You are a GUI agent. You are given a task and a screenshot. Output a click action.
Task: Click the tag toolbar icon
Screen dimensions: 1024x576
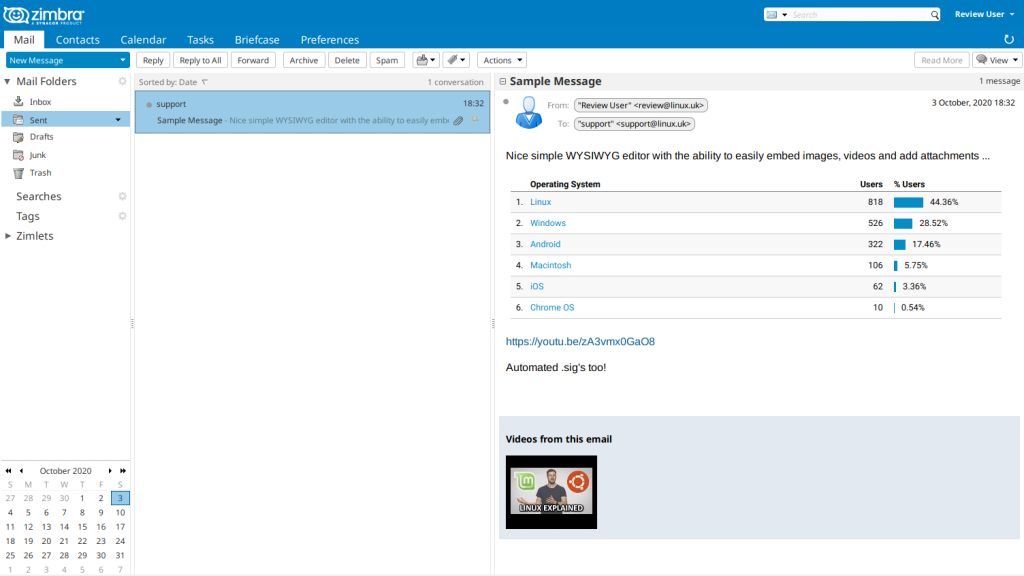(453, 60)
